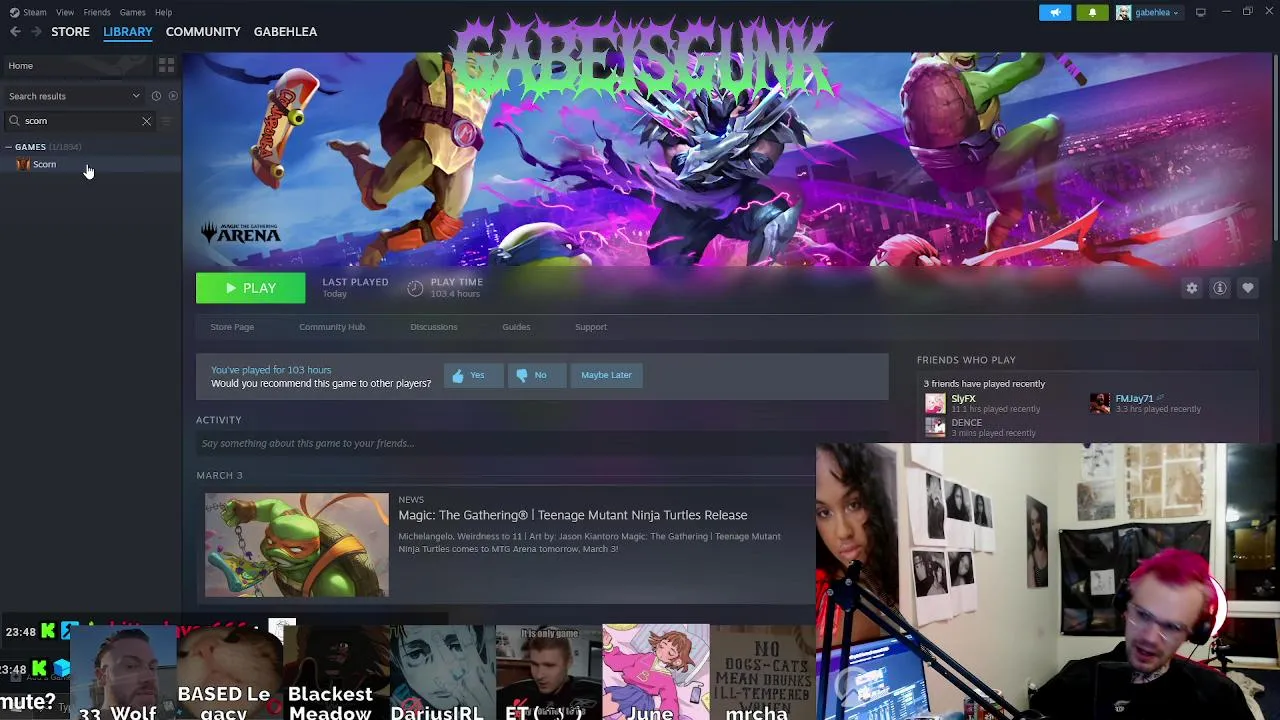The image size is (1280, 720).
Task: Add game to favorites heart icon
Action: click(x=1248, y=288)
